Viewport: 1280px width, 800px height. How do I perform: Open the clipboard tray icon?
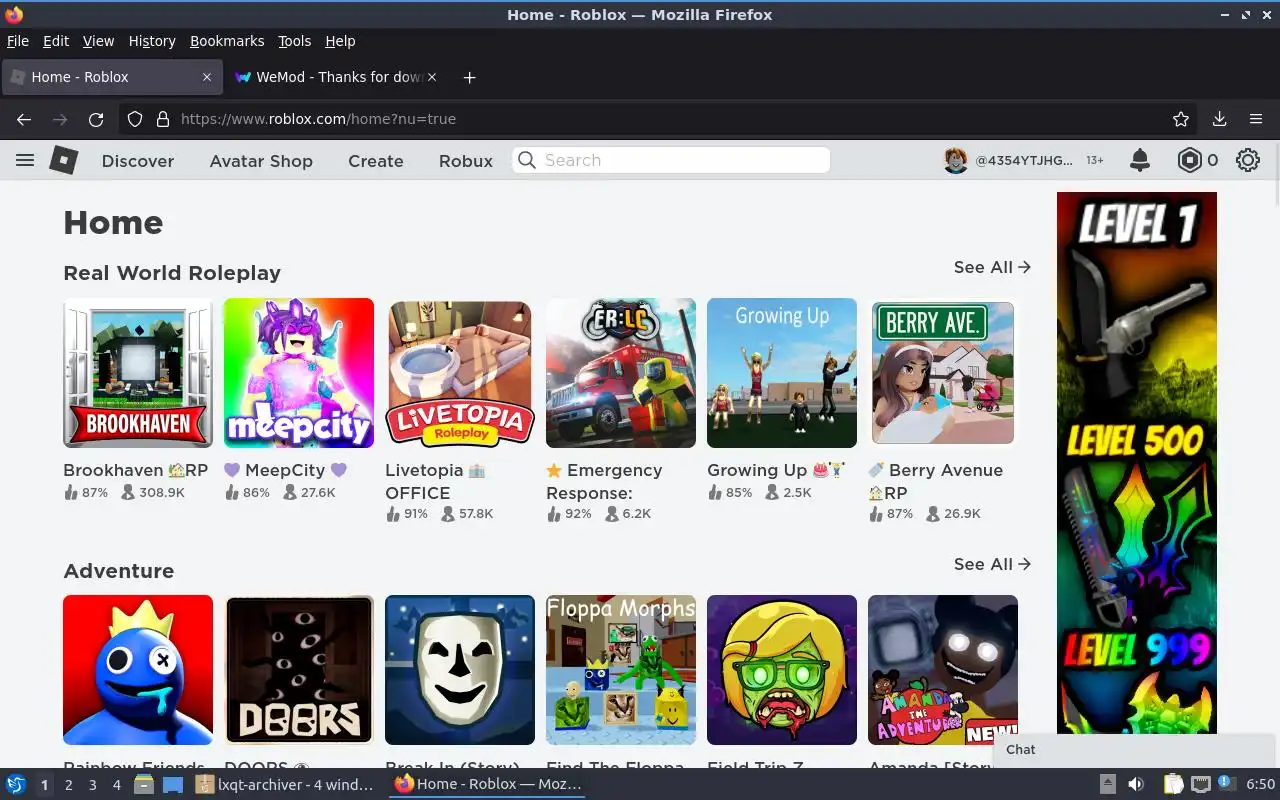coord(1174,784)
